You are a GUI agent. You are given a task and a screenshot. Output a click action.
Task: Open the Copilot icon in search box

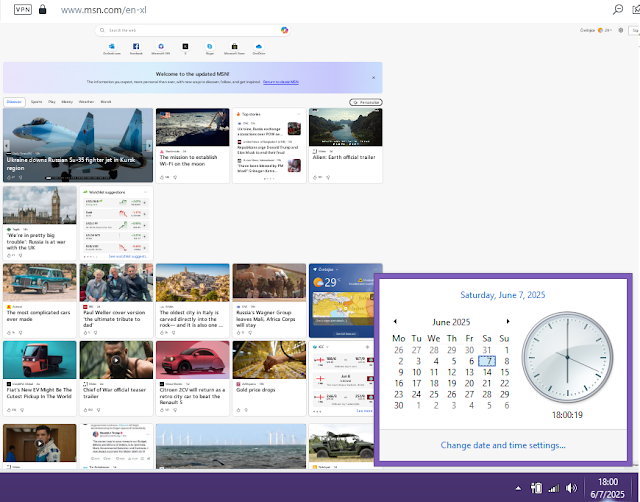tap(284, 30)
